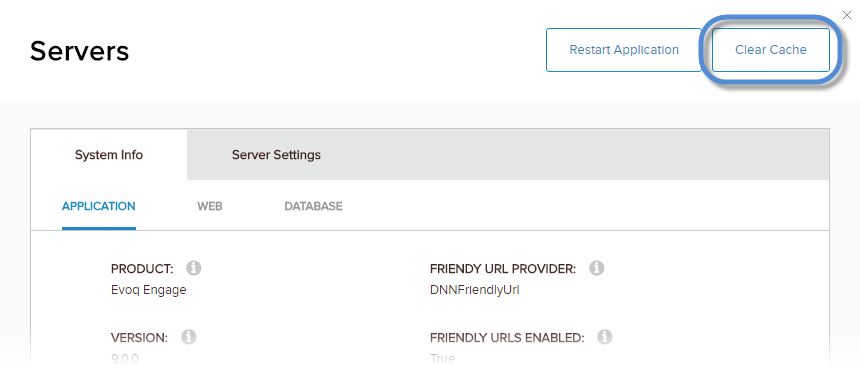This screenshot has width=860, height=366.
Task: Open the VERSION info tooltip icon
Action: pos(188,336)
